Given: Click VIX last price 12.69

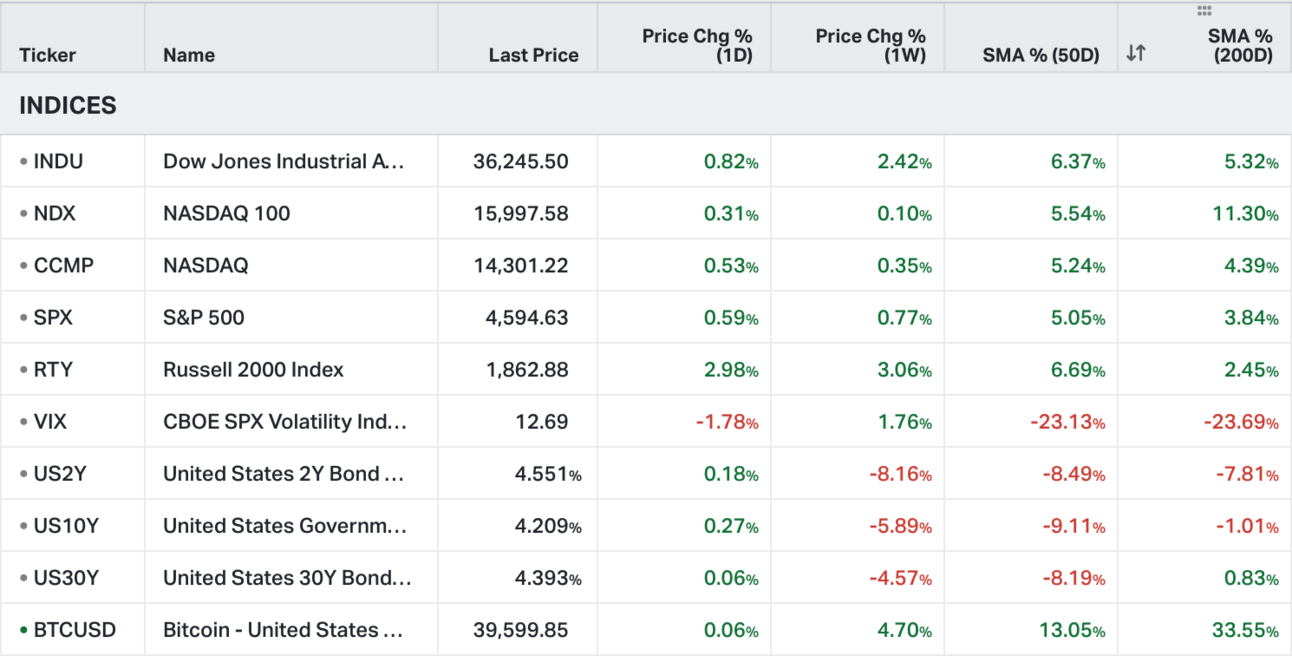Looking at the screenshot, I should [x=542, y=421].
